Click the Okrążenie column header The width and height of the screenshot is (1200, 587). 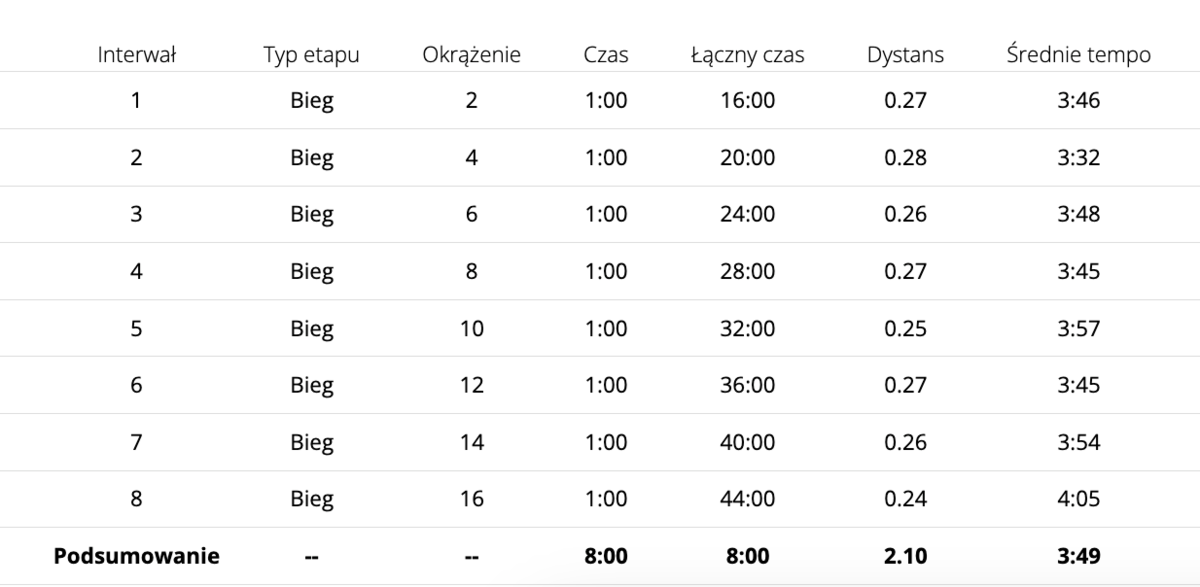click(x=472, y=55)
